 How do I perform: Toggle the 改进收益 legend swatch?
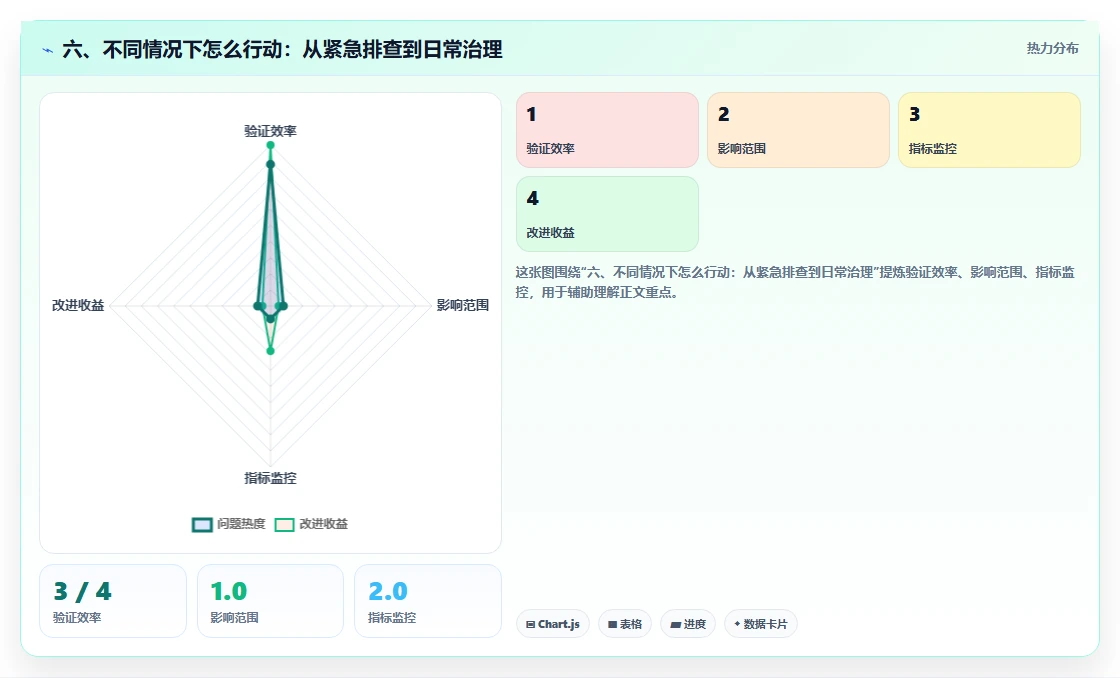[x=284, y=524]
